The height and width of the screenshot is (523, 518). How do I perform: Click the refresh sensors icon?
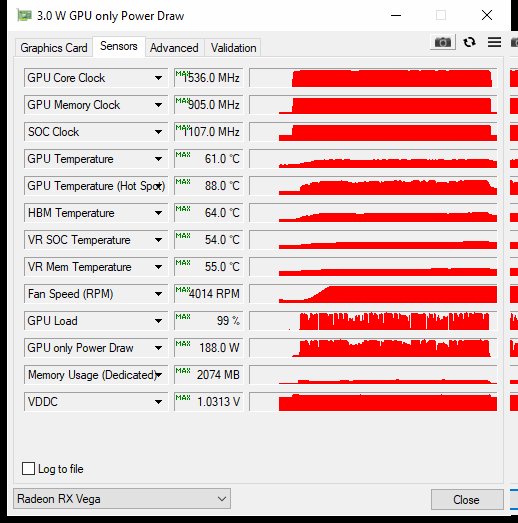(469, 42)
